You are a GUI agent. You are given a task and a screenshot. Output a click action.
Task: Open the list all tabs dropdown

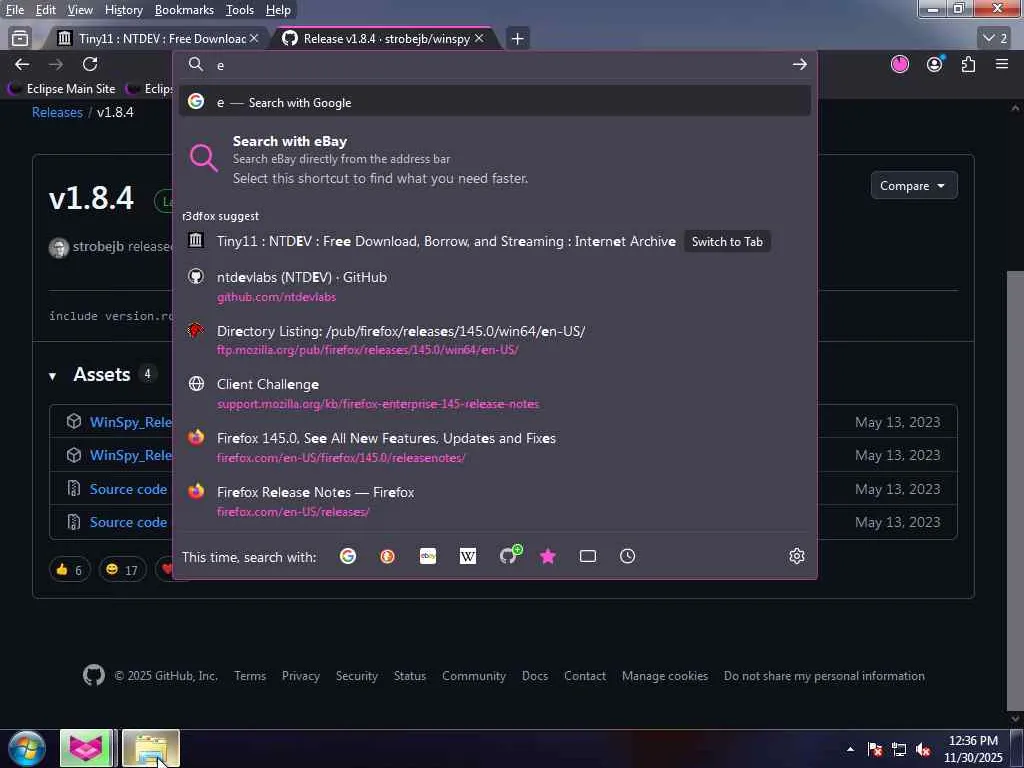pyautogui.click(x=996, y=39)
